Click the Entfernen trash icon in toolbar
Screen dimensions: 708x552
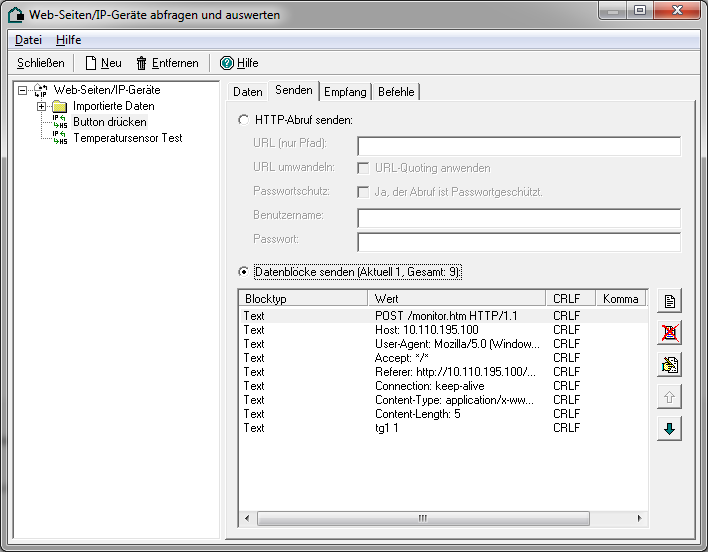pyautogui.click(x=141, y=63)
